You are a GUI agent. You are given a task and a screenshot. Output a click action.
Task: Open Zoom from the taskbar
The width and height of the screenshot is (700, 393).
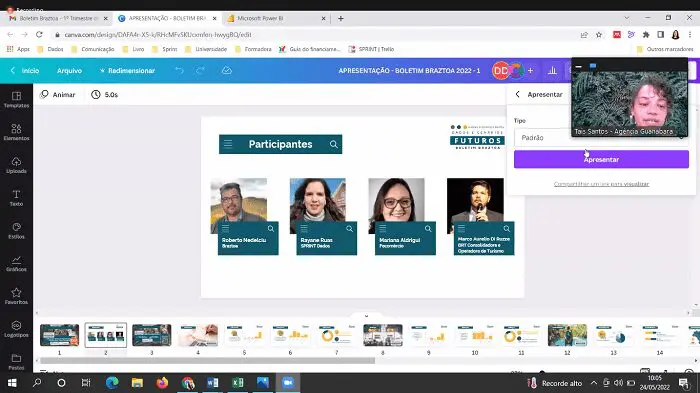288,383
